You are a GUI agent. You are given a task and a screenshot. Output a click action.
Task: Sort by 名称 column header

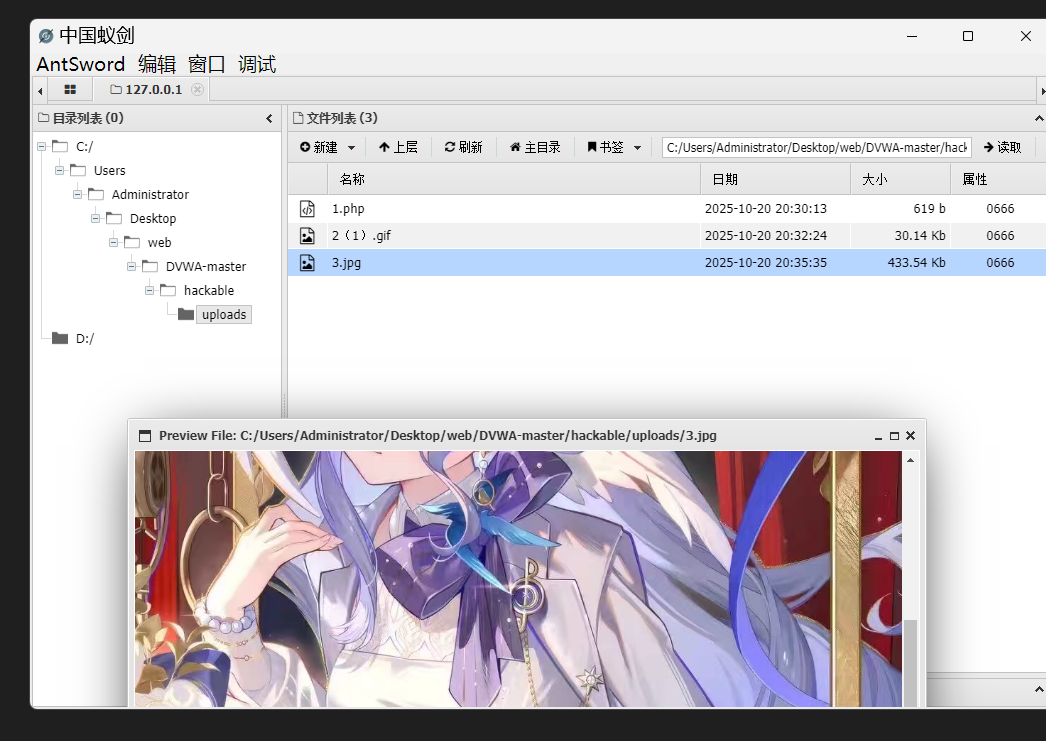[x=514, y=179]
